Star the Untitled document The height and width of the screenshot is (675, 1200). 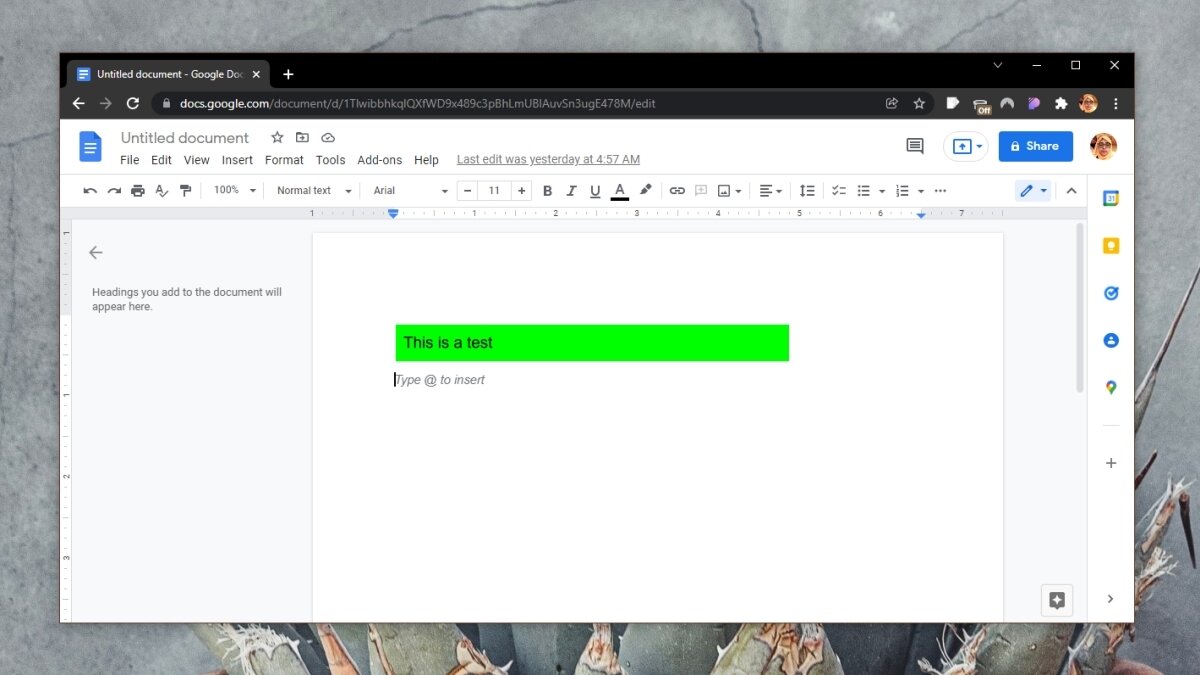pyautogui.click(x=277, y=138)
